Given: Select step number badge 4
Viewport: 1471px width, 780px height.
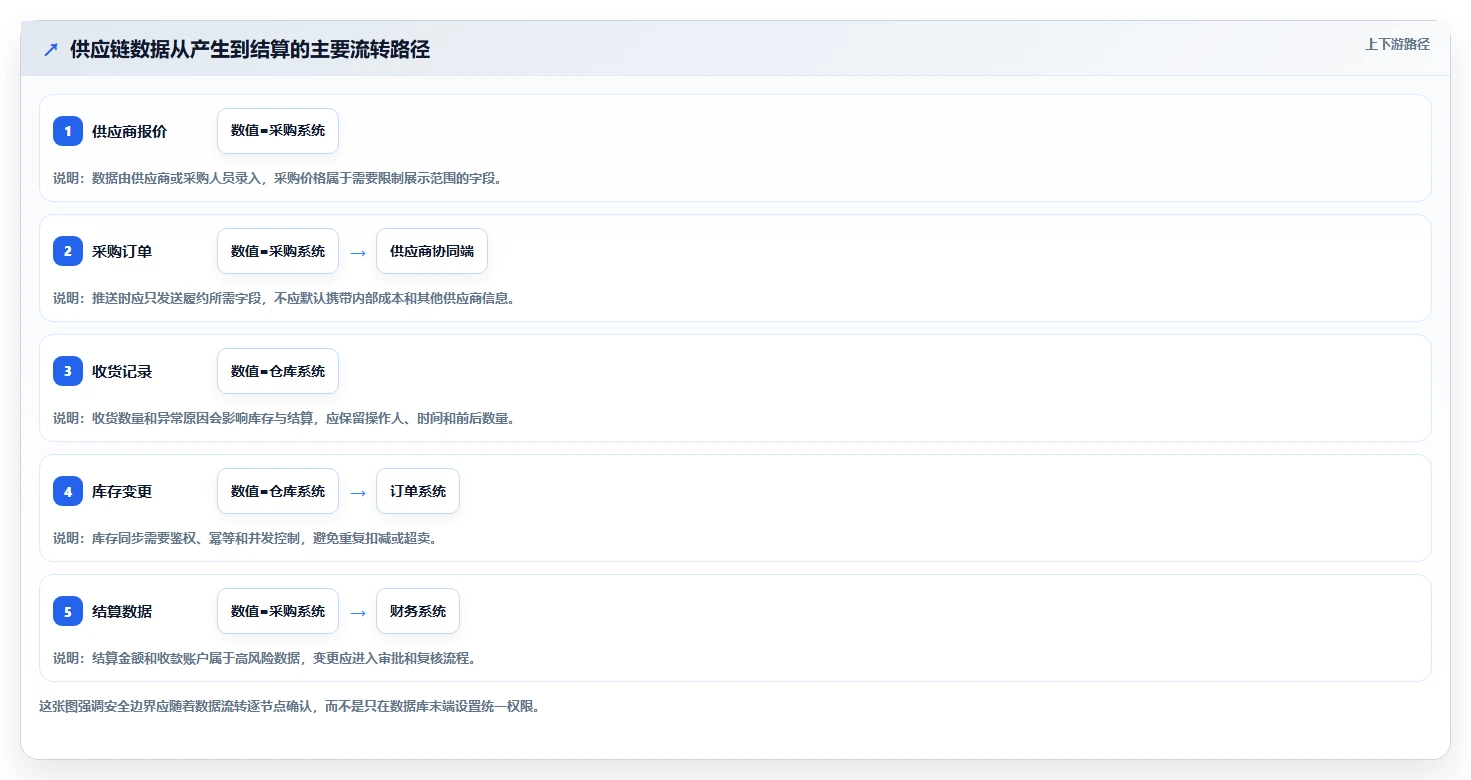Looking at the screenshot, I should click(68, 491).
